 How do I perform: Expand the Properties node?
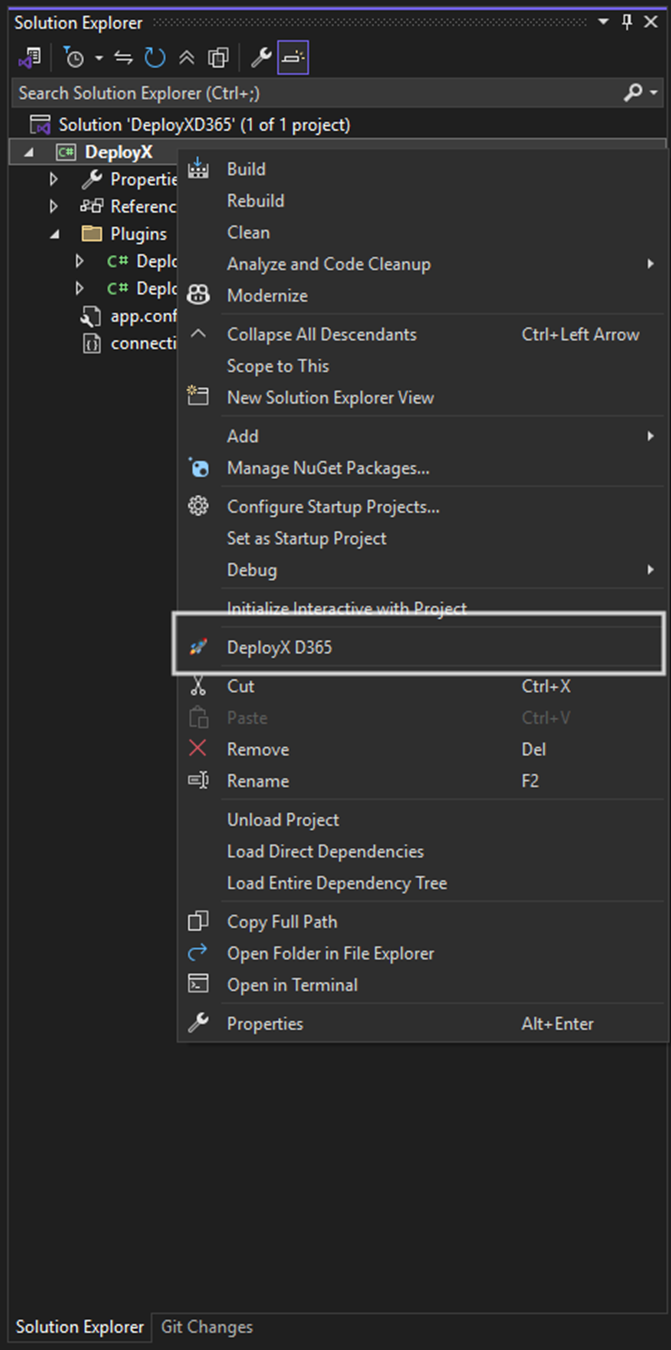click(54, 179)
